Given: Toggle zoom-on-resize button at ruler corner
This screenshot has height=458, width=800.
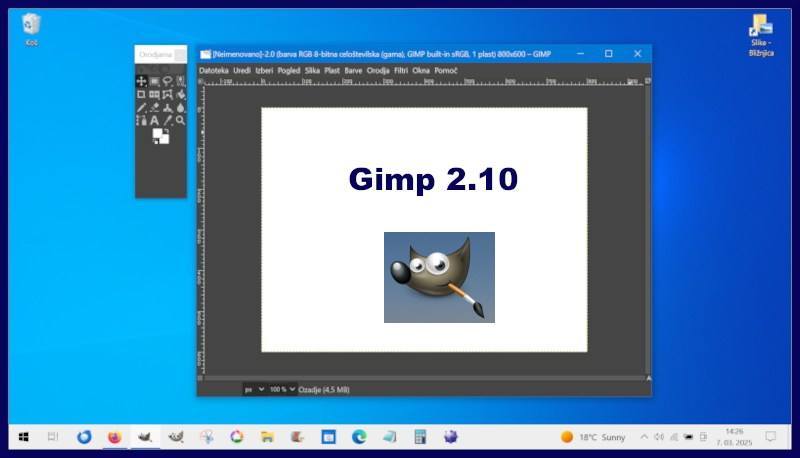Looking at the screenshot, I should pos(648,81).
